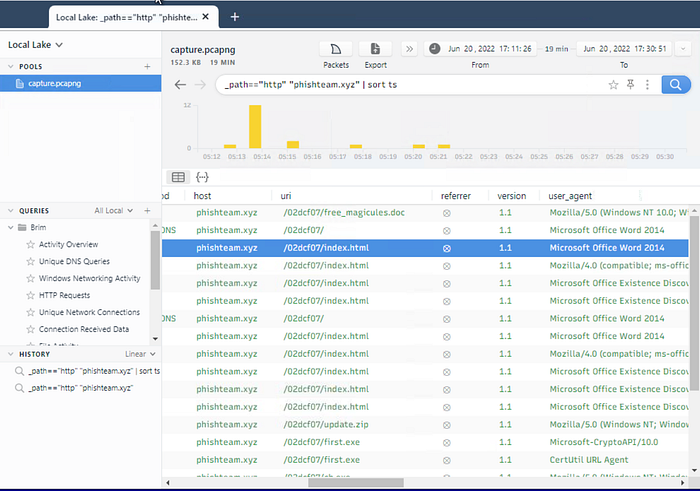Click the clock icon beside From date
The image size is (700, 491).
[434, 49]
